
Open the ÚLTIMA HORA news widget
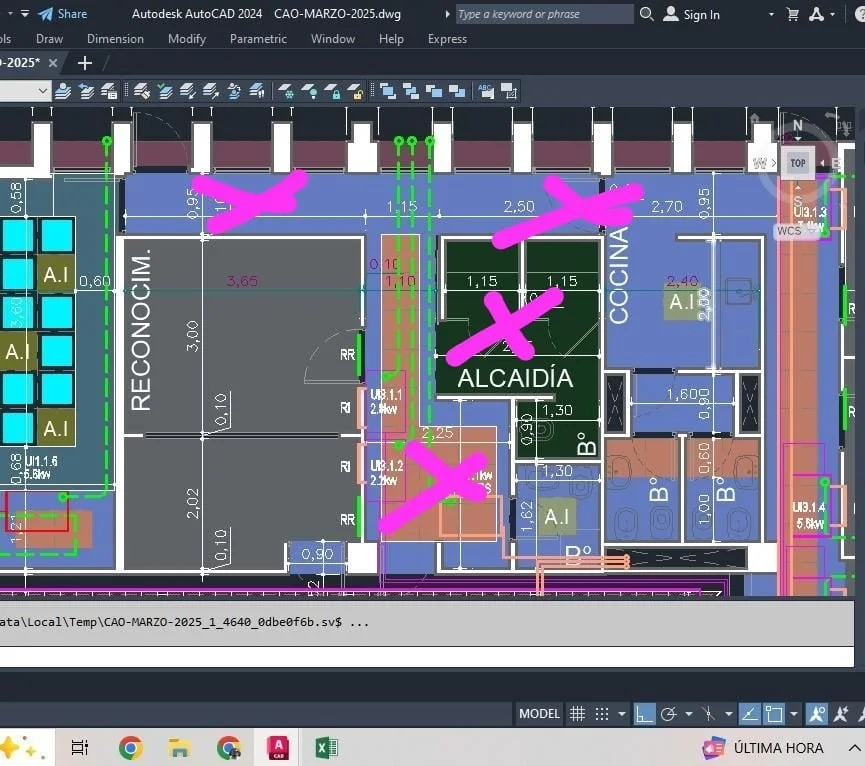763,748
